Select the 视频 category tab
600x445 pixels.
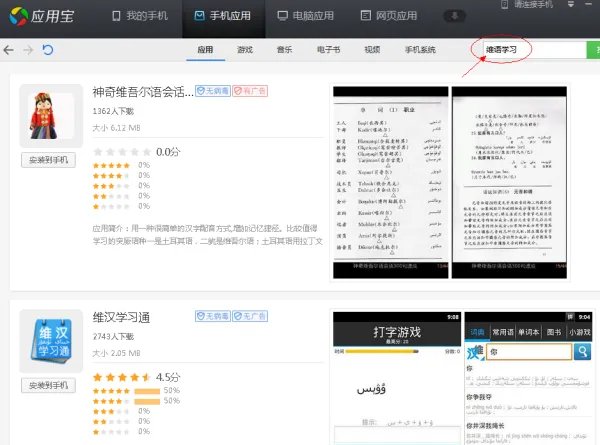pyautogui.click(x=372, y=50)
